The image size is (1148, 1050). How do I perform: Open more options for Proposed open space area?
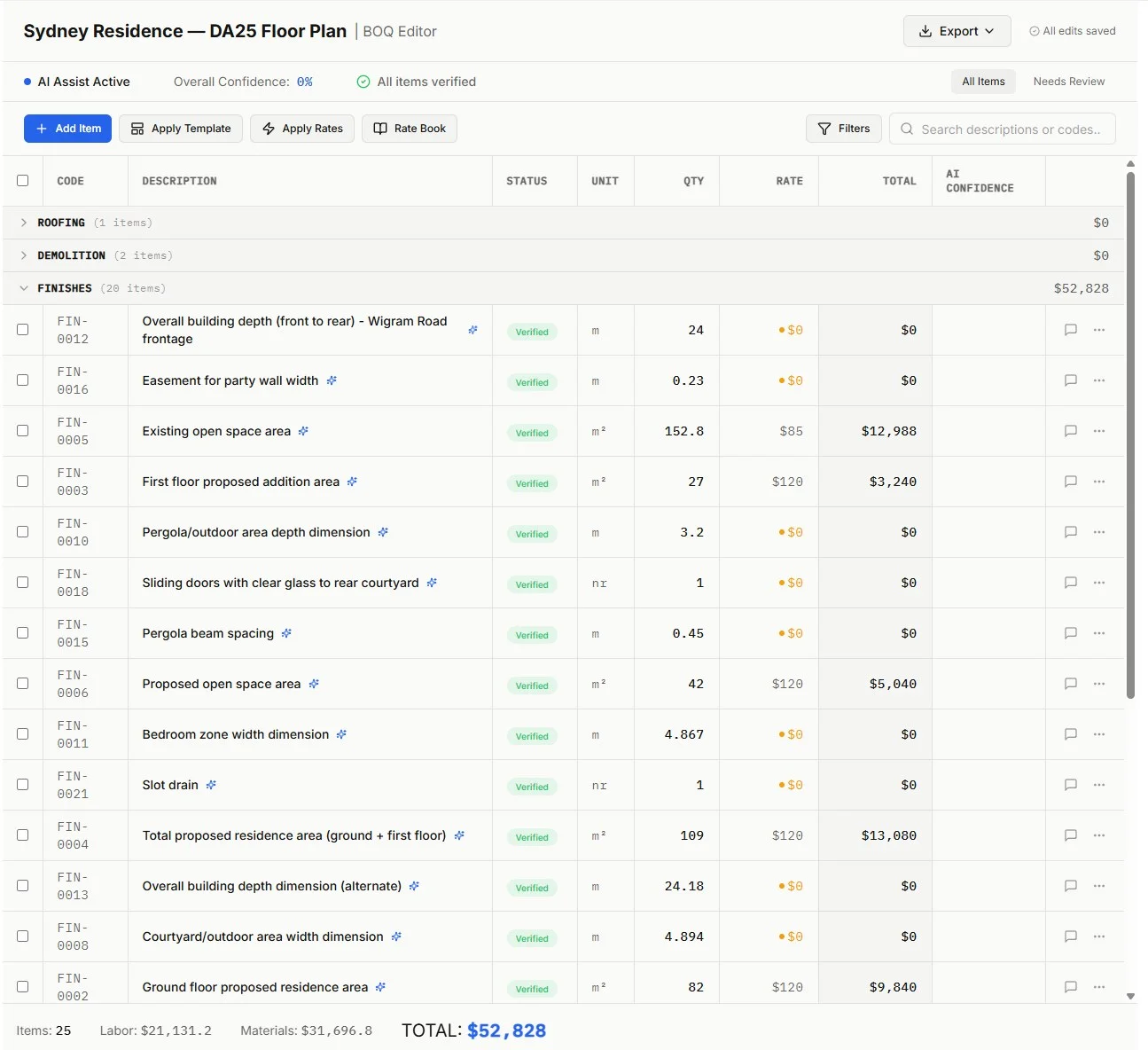(1099, 684)
